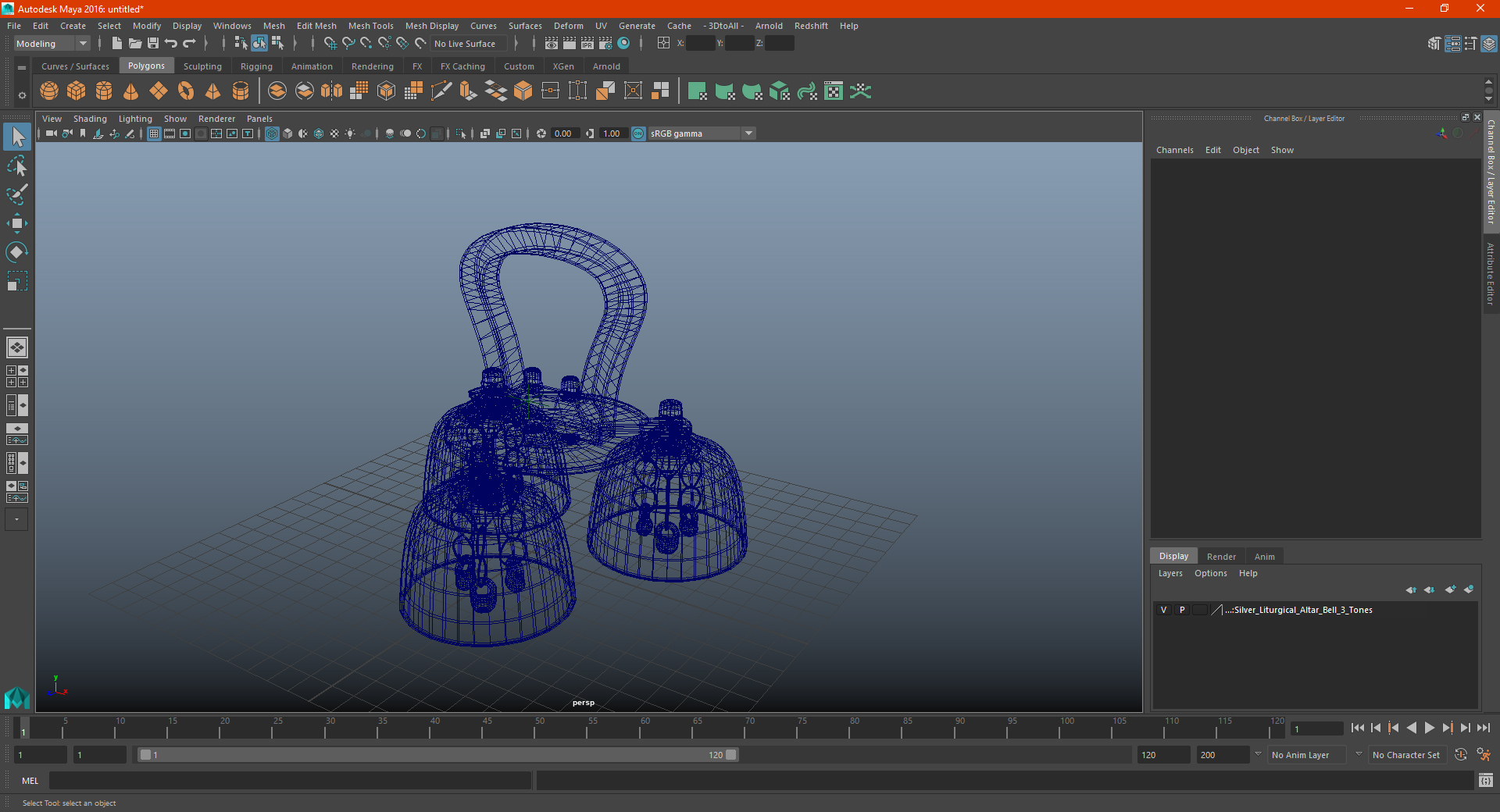The height and width of the screenshot is (812, 1500).
Task: Toggle visibility V box of Silver_Liturgical layer
Action: [1163, 610]
